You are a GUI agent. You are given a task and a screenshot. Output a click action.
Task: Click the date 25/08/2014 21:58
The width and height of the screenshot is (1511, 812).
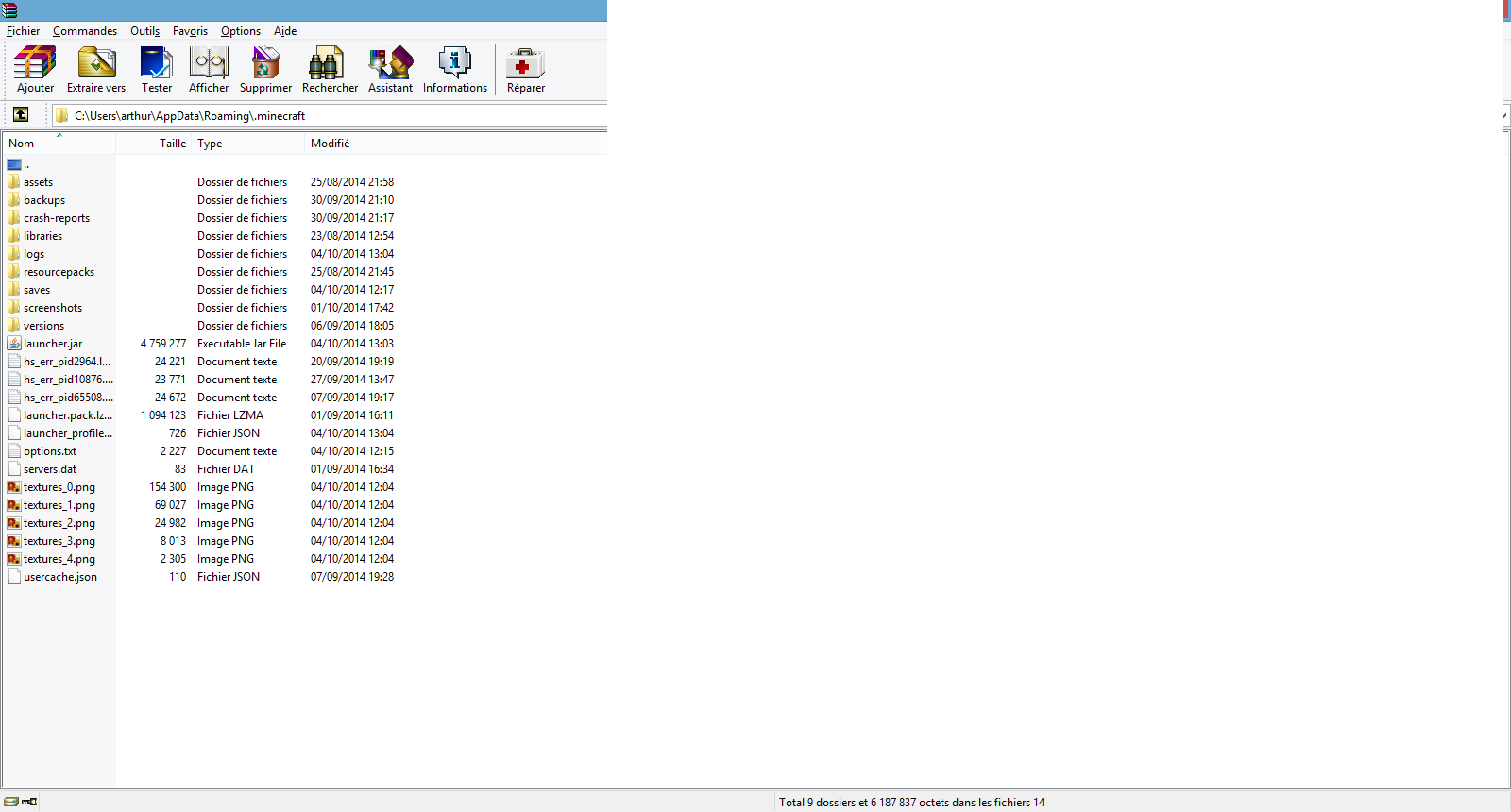(x=352, y=182)
